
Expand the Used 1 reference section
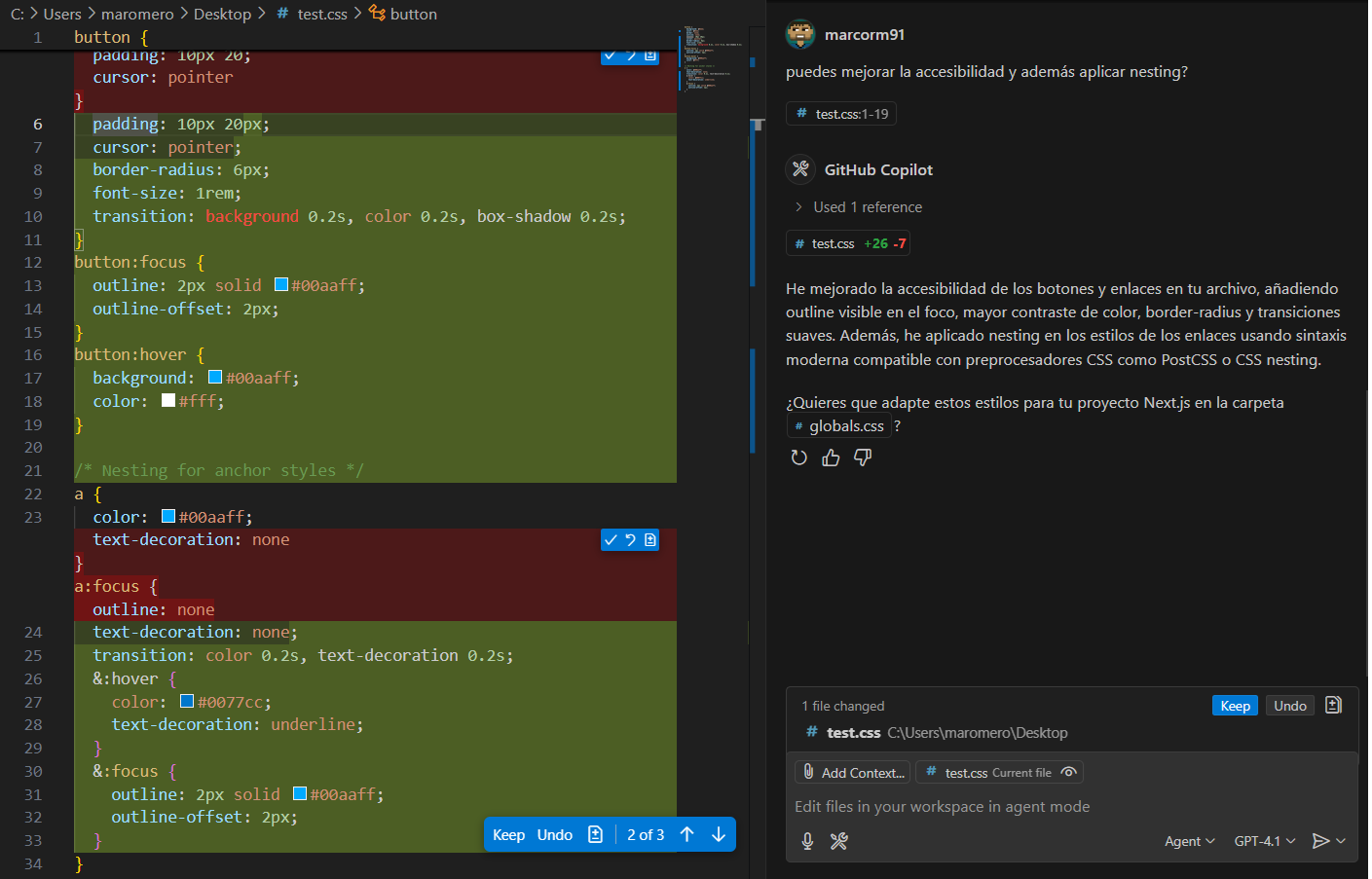tap(866, 206)
